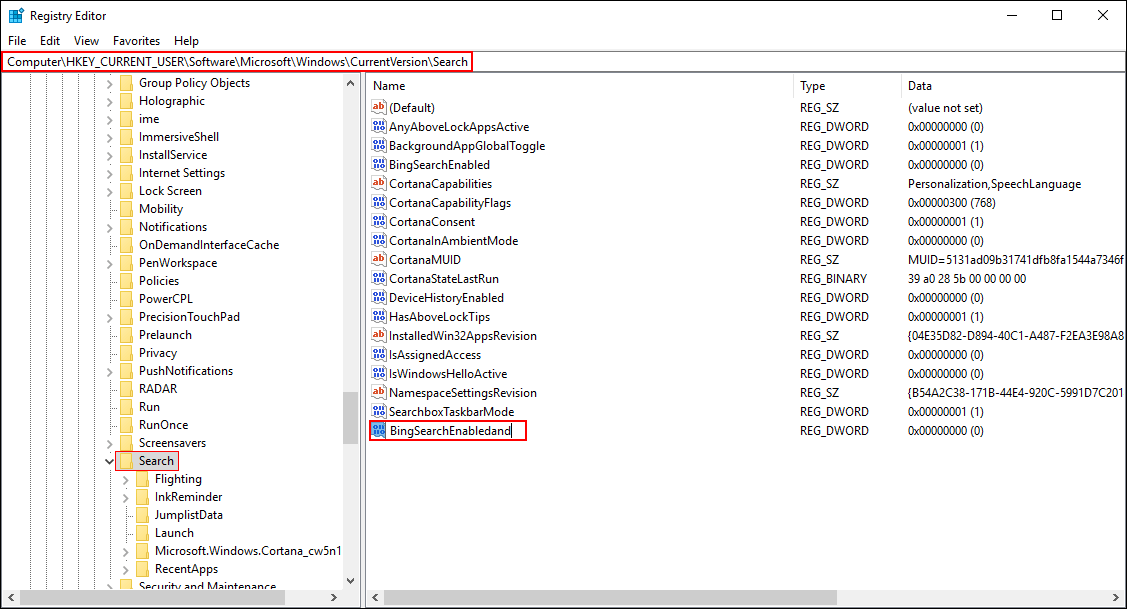Click the key tree vertical scrollbar thumb
Viewport: 1127px width, 609px height.
[350, 418]
